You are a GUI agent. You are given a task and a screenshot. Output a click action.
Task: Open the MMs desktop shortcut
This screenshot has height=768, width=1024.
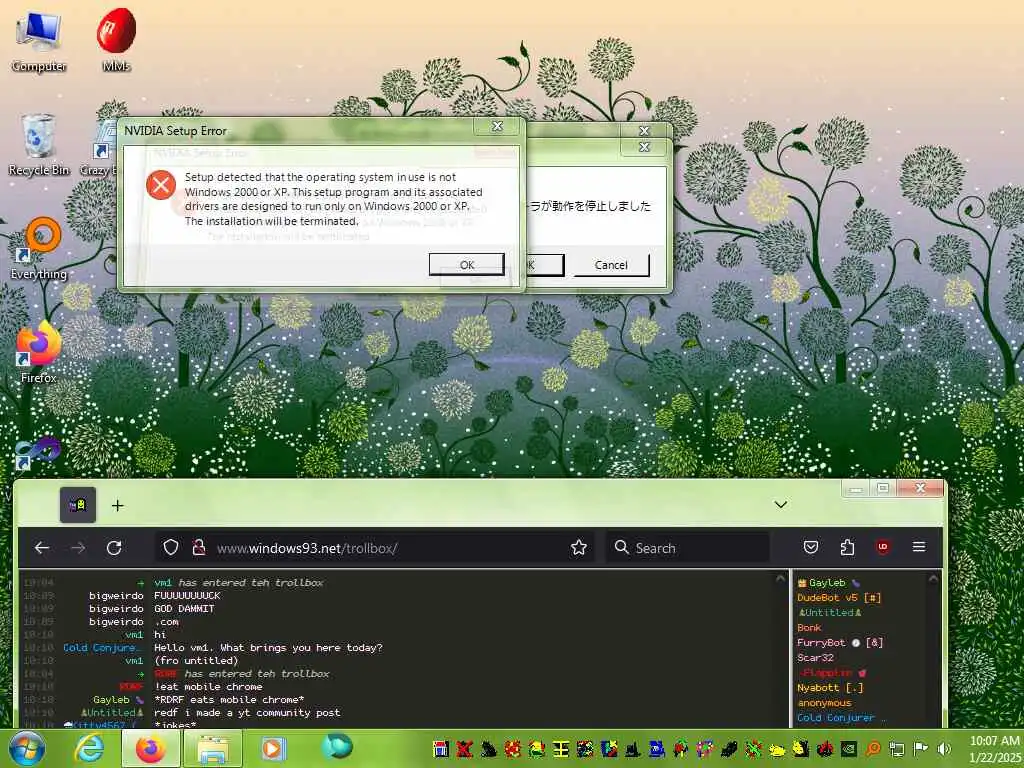pyautogui.click(x=116, y=40)
